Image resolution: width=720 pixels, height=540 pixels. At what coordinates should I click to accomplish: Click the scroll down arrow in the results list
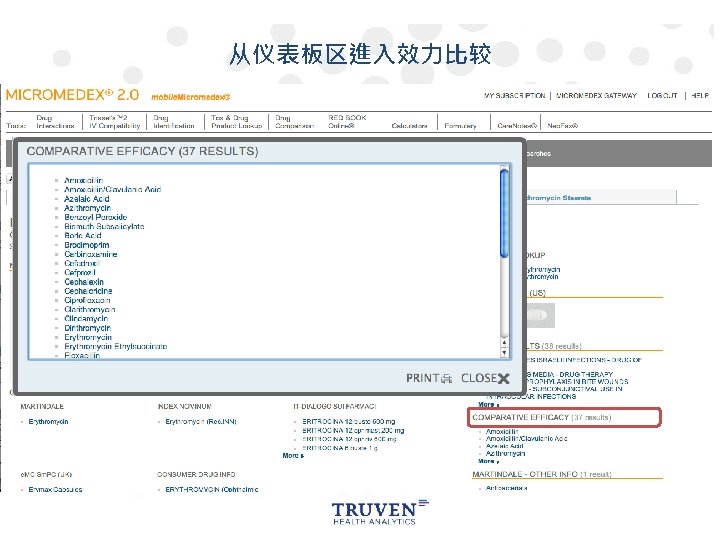(x=504, y=353)
